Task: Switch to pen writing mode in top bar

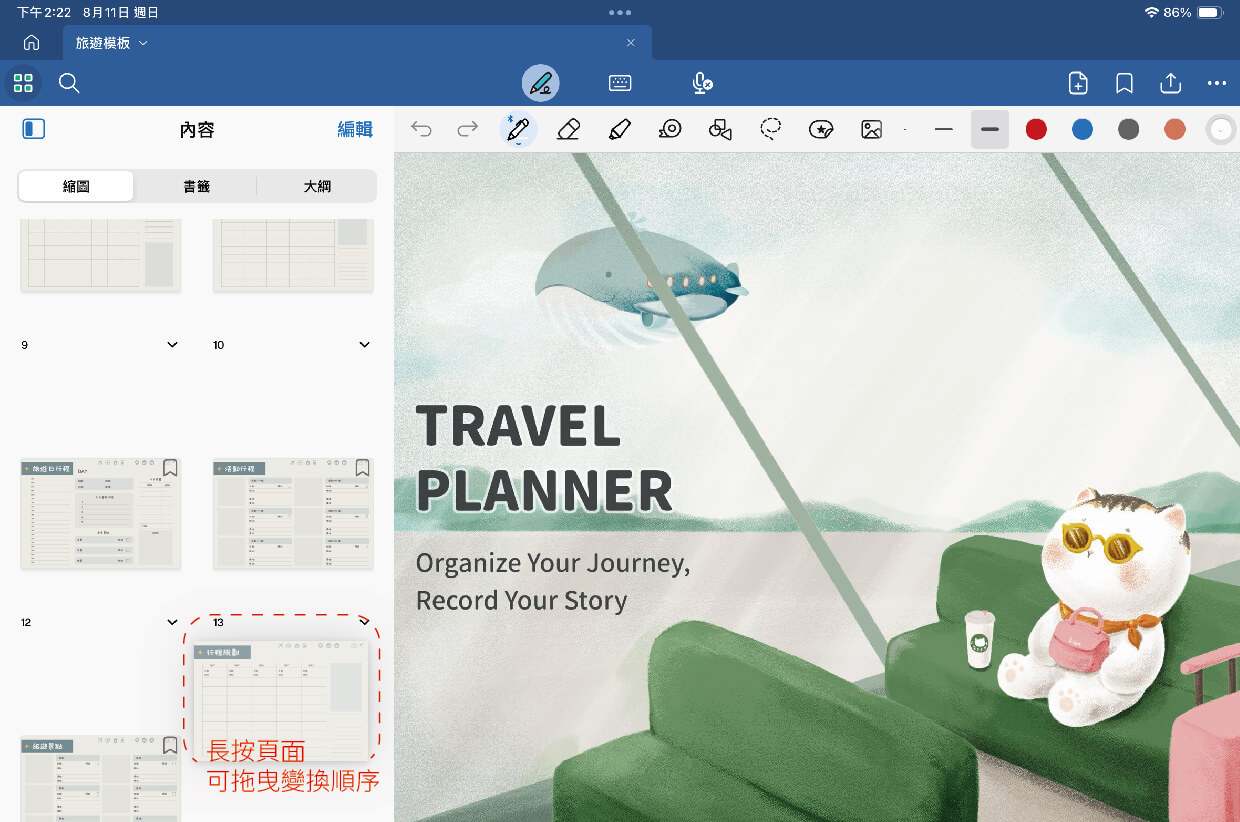Action: coord(541,83)
